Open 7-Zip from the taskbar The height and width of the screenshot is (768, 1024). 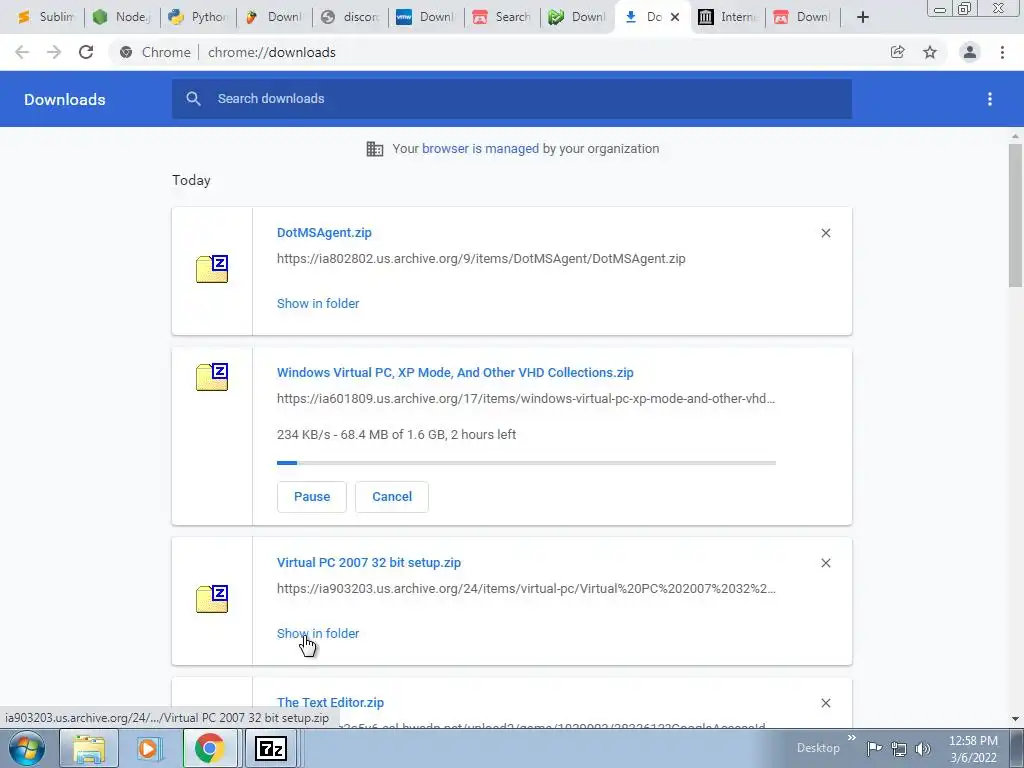[x=271, y=748]
